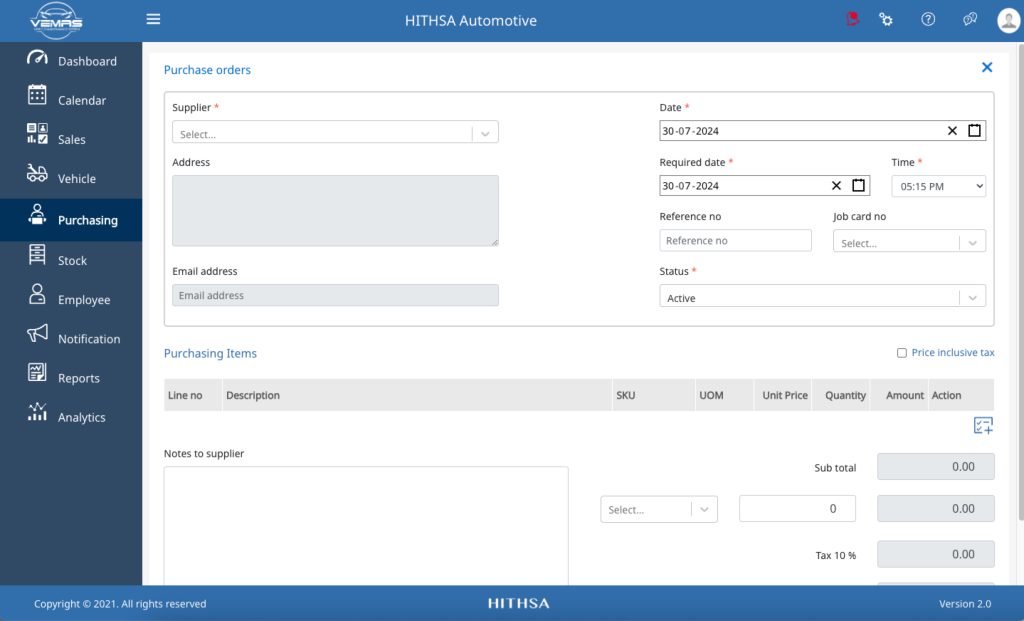Screen dimensions: 1024x621
Task: Click the Email address field
Action: pos(335,295)
